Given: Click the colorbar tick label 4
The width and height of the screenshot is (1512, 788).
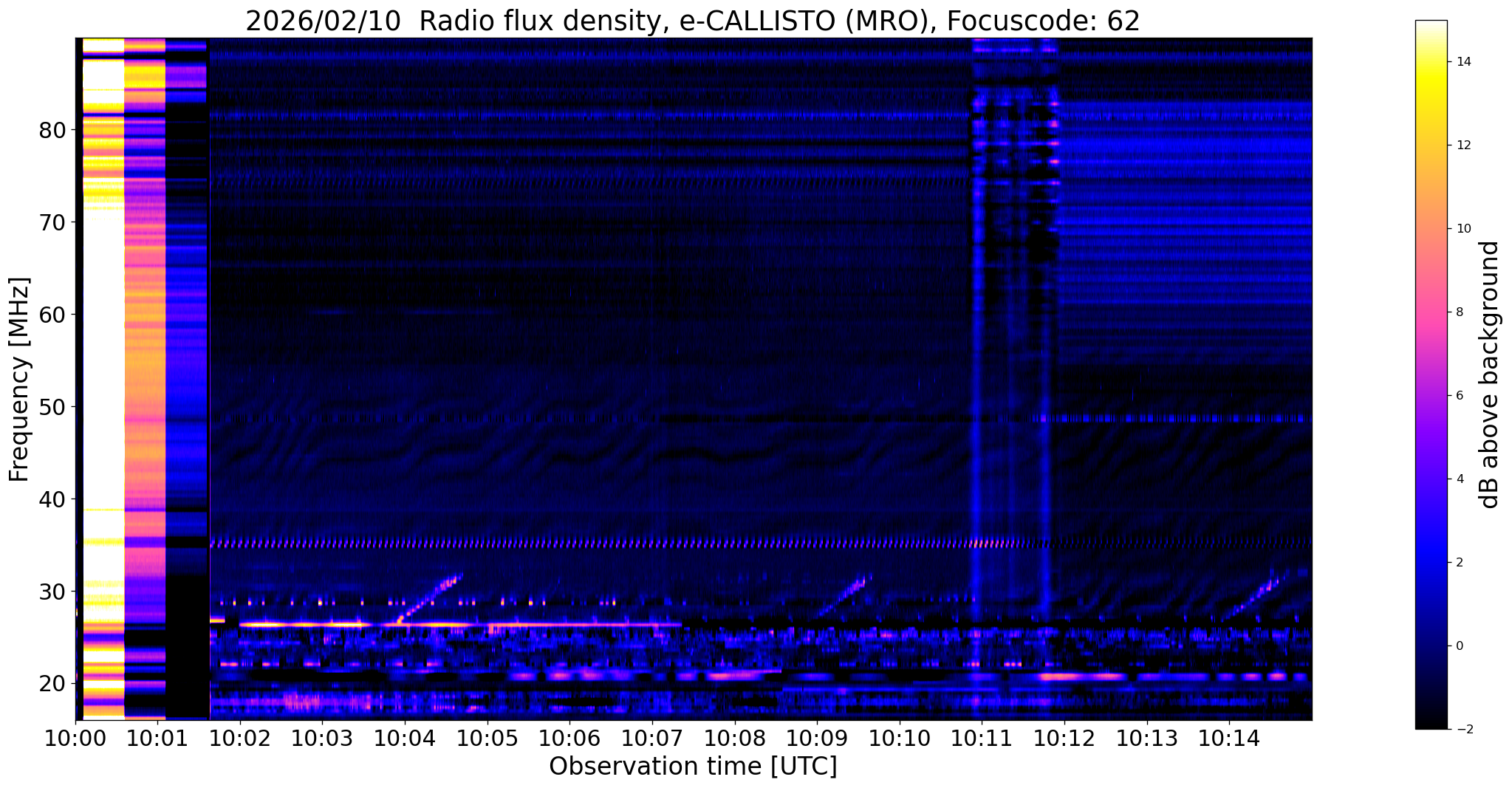Looking at the screenshot, I should 1460,479.
